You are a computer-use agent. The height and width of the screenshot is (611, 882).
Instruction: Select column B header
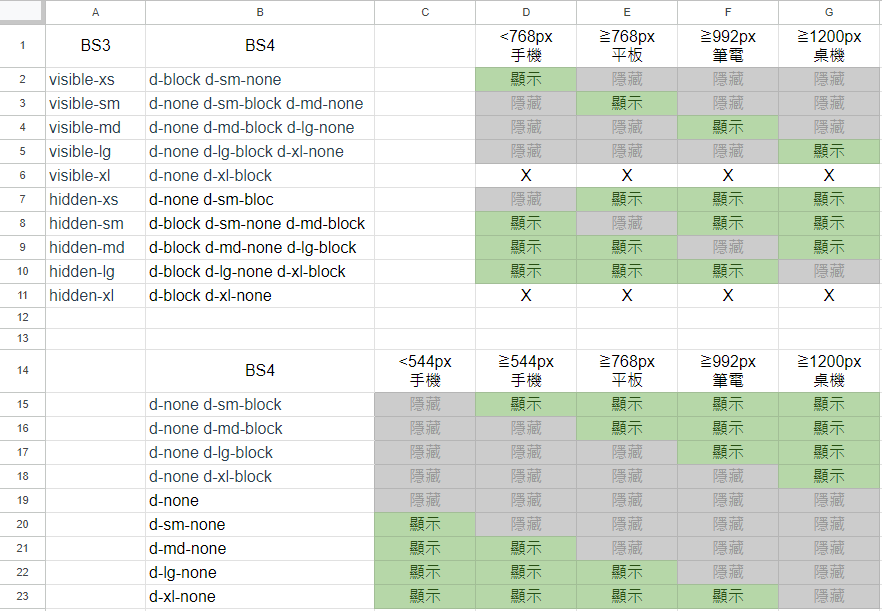pos(260,12)
